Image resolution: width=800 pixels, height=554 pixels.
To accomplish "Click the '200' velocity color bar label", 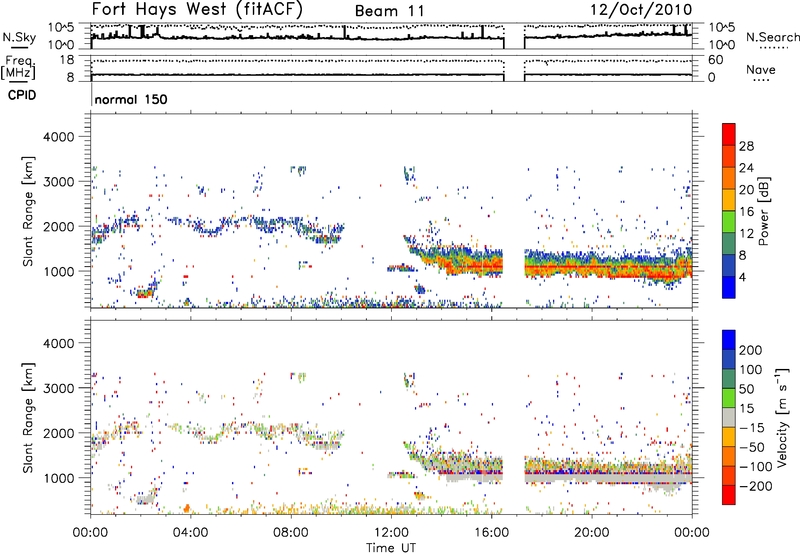I will (750, 350).
